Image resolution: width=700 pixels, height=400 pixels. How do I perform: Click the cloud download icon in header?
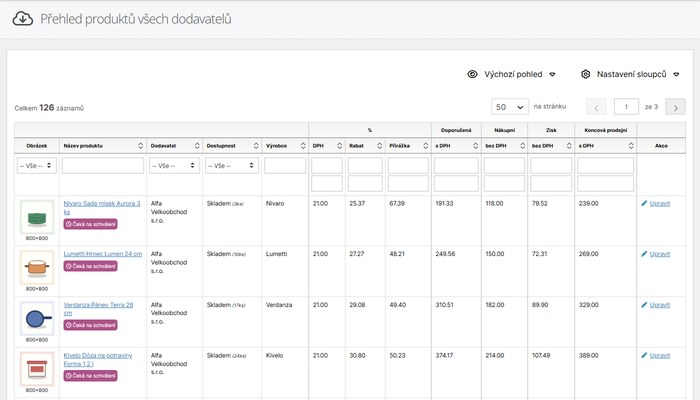point(22,19)
